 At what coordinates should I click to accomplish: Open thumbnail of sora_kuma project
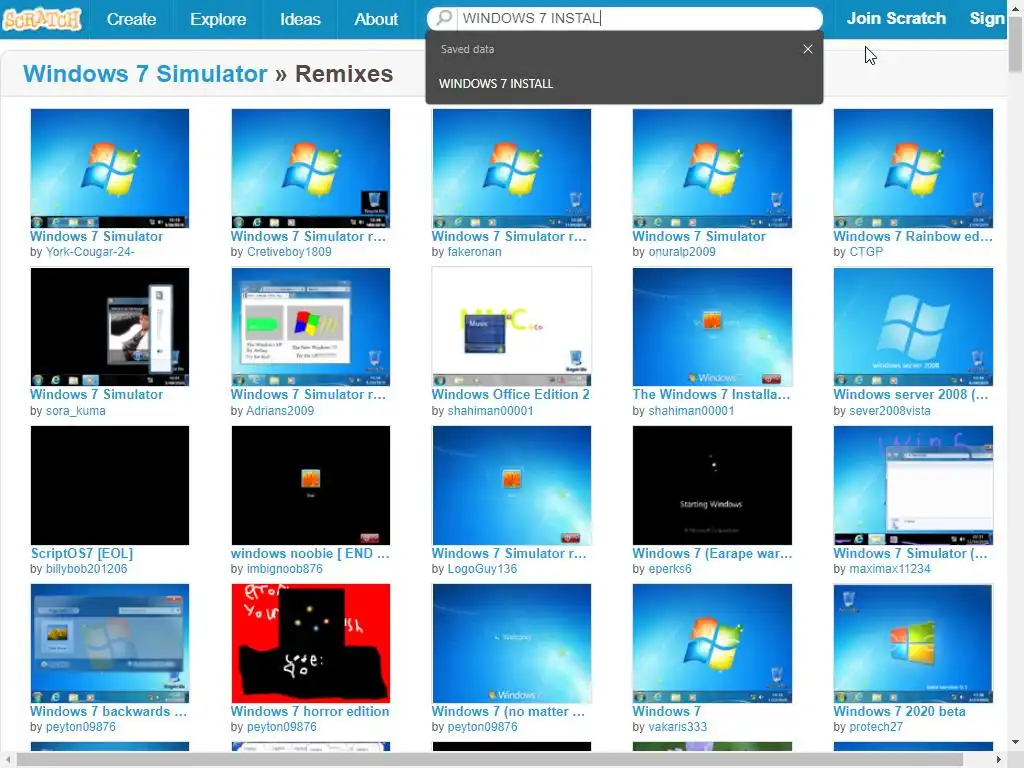coord(110,327)
